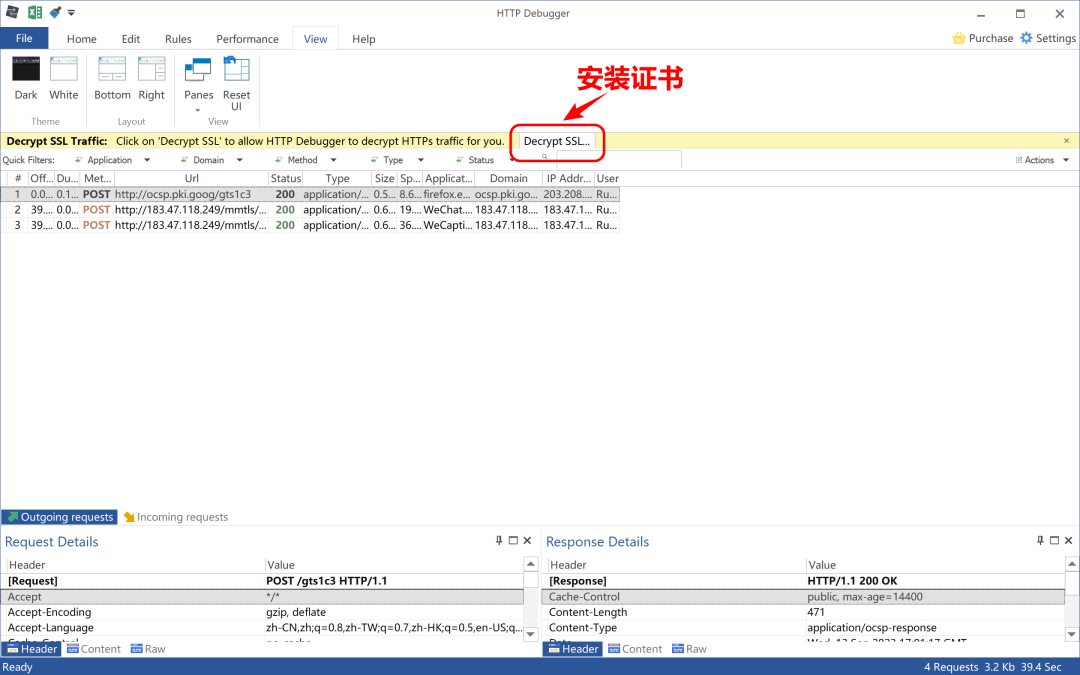The image size is (1080, 675).
Task: Pin the Request Details panel
Action: (x=499, y=541)
